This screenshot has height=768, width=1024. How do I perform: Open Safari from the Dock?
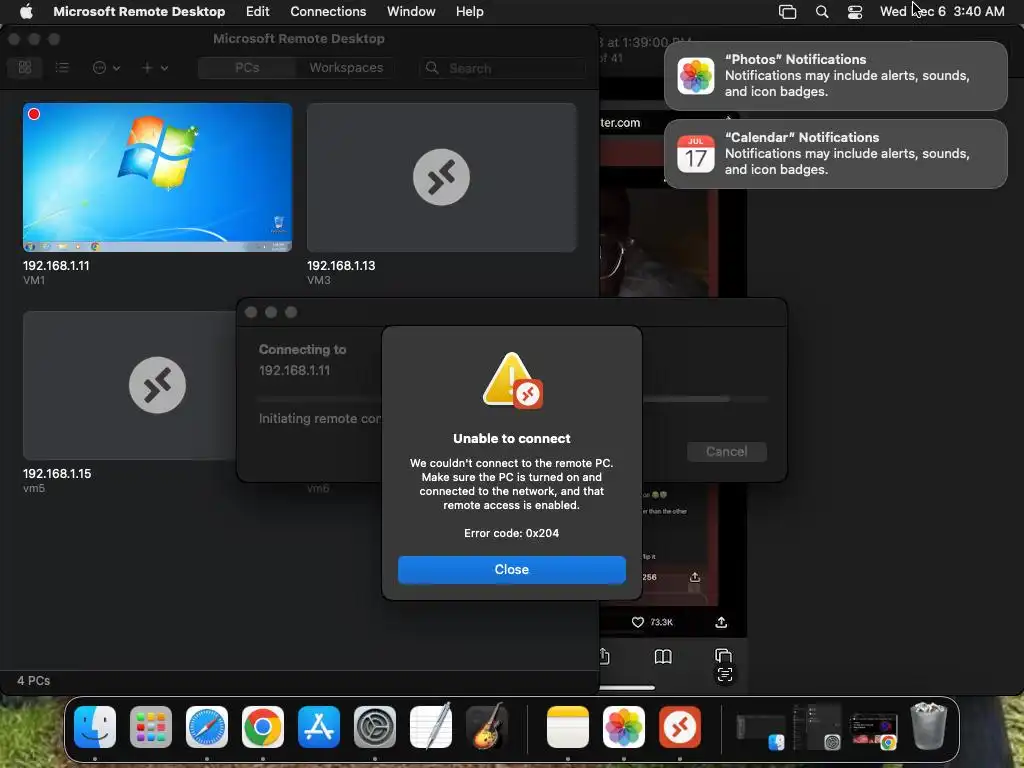tap(207, 727)
